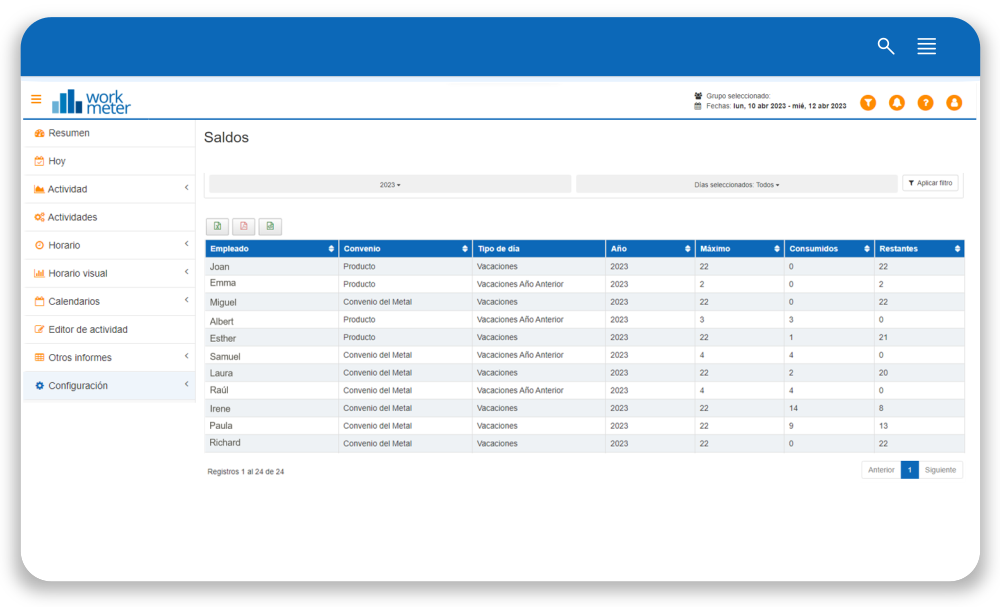This screenshot has width=1000, height=607.
Task: Open the Resumen sidebar item
Action: [69, 133]
